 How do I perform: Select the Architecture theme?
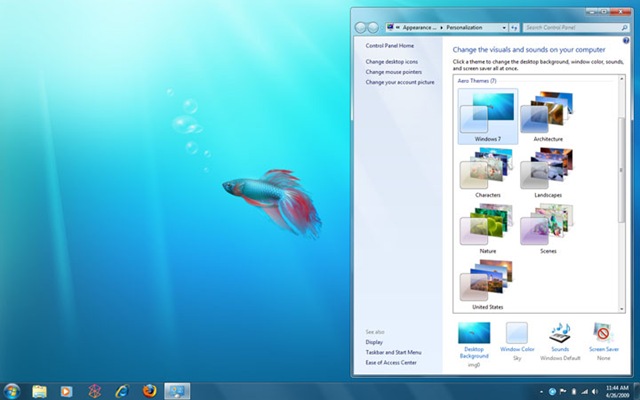[548, 116]
